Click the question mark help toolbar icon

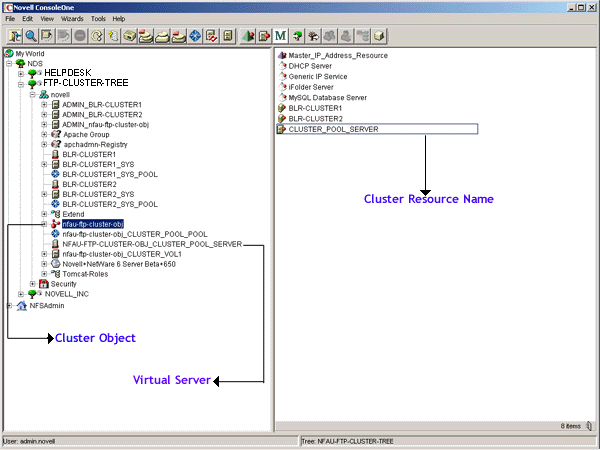click(113, 36)
